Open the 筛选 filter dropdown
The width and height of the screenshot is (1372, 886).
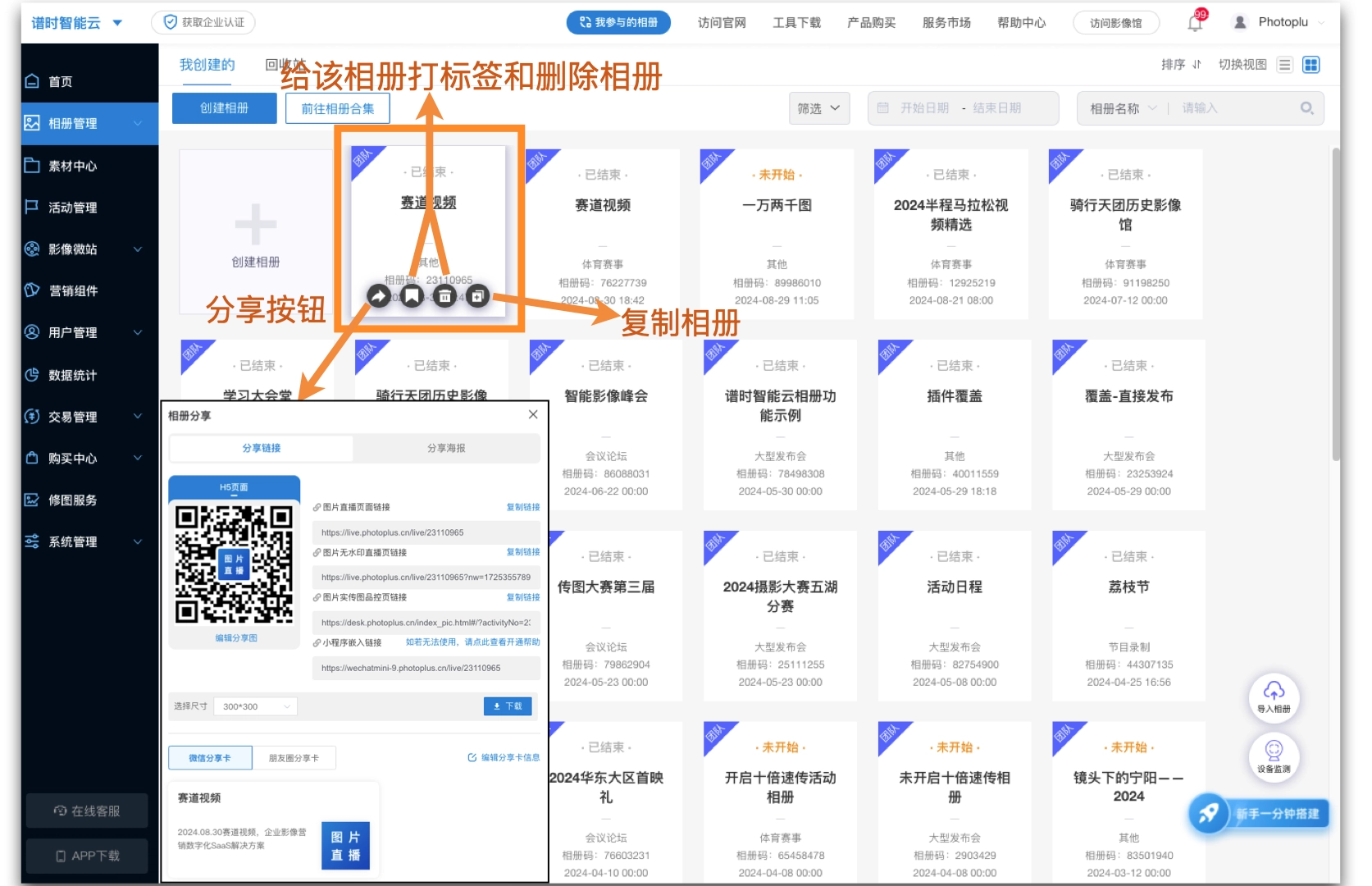818,108
